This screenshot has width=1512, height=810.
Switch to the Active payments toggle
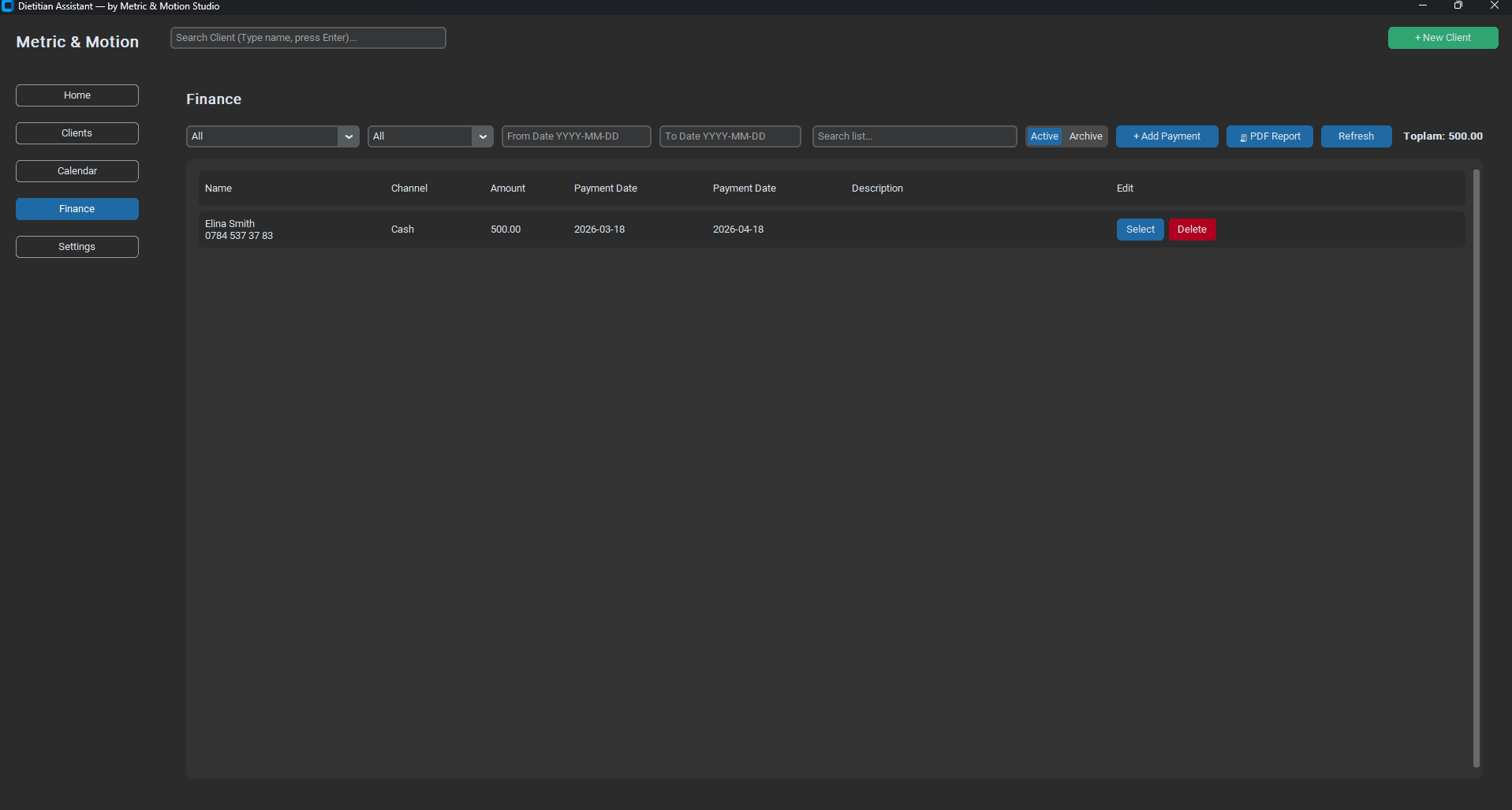coord(1044,136)
